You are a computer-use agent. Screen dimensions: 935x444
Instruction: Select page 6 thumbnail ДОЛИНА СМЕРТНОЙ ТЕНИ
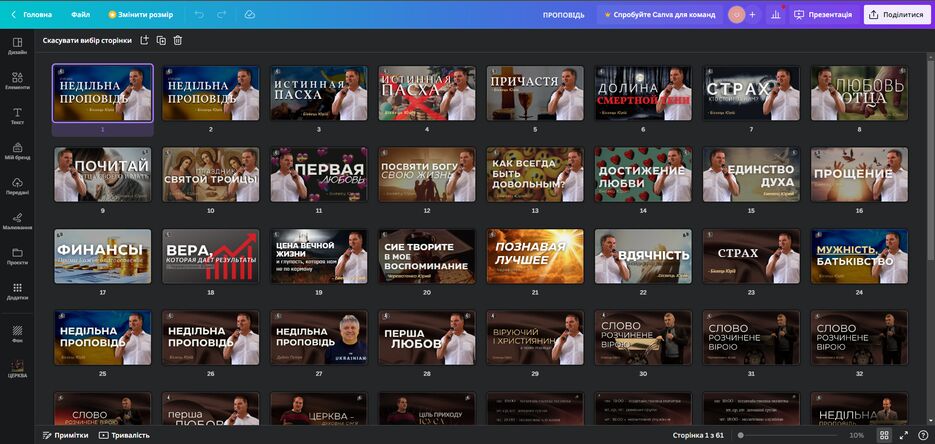643,93
